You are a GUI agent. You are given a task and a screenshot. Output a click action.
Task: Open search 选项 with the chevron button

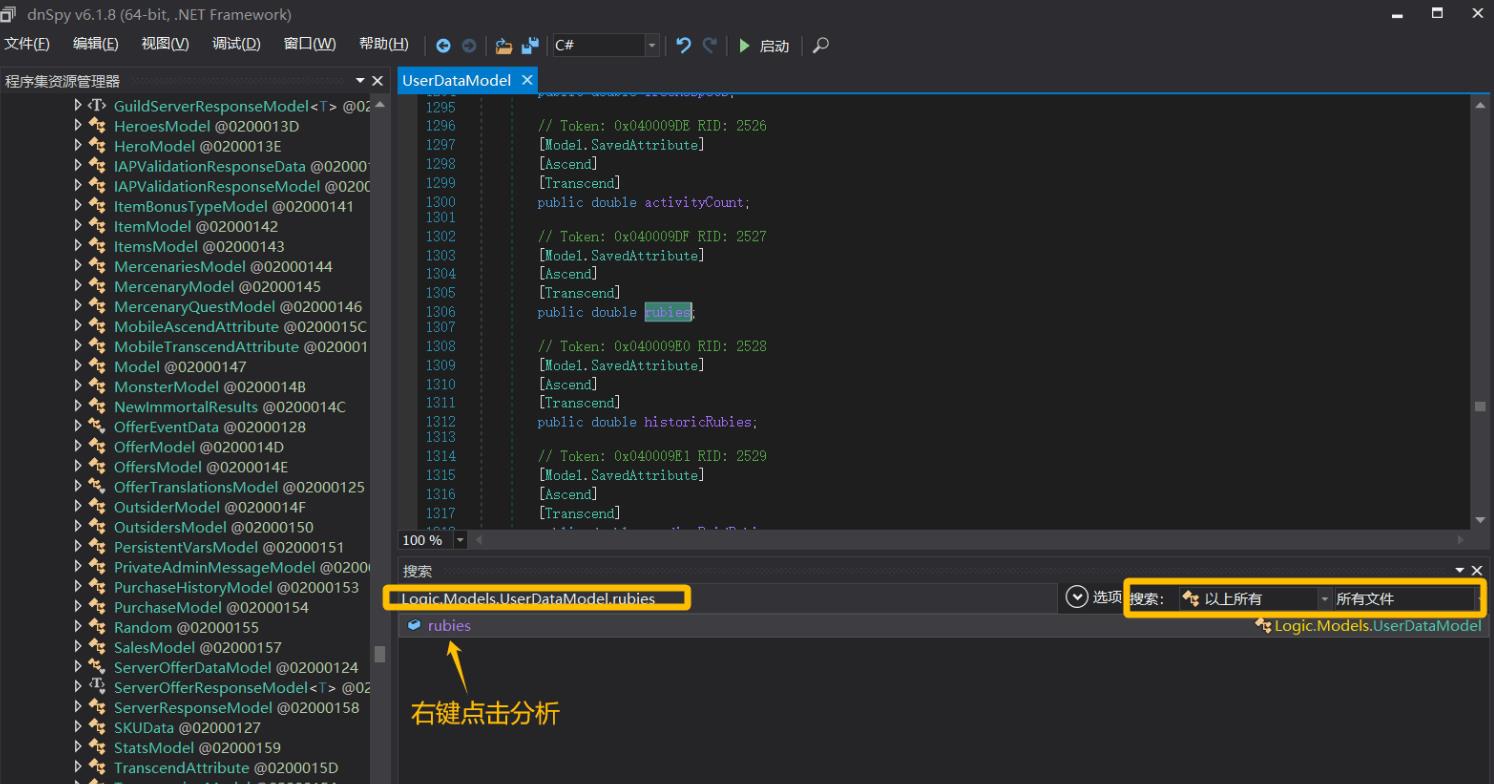tap(1076, 597)
